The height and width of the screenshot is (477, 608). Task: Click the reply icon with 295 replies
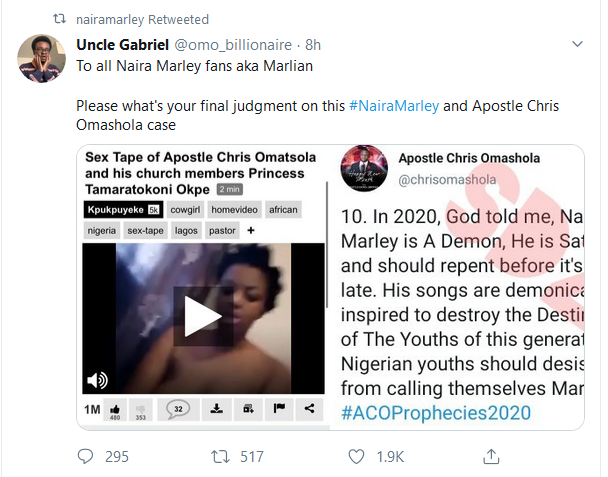pyautogui.click(x=86, y=456)
